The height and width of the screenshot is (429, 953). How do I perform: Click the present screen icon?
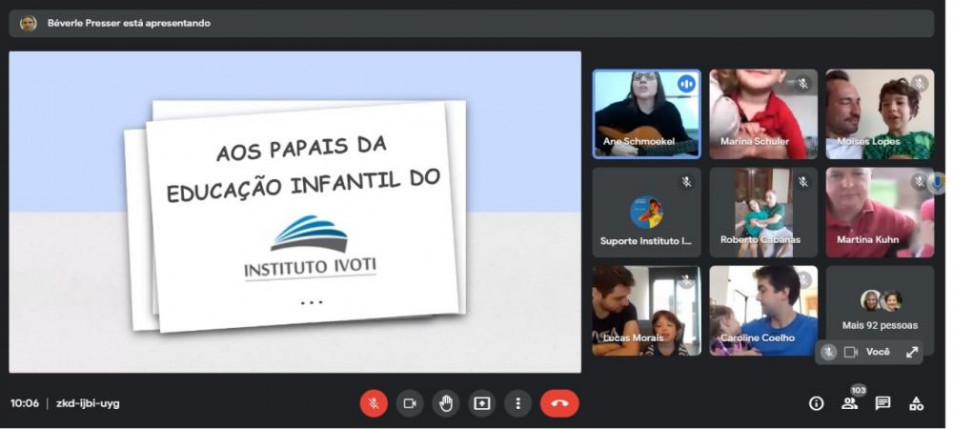pos(482,403)
